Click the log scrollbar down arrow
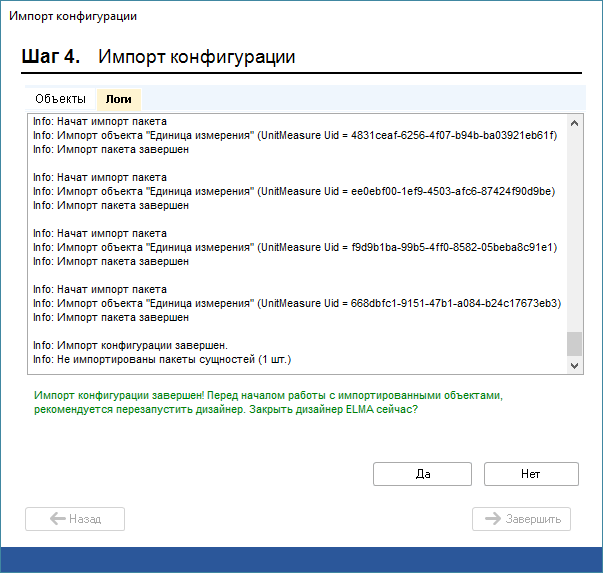603x573 pixels. pyautogui.click(x=575, y=365)
